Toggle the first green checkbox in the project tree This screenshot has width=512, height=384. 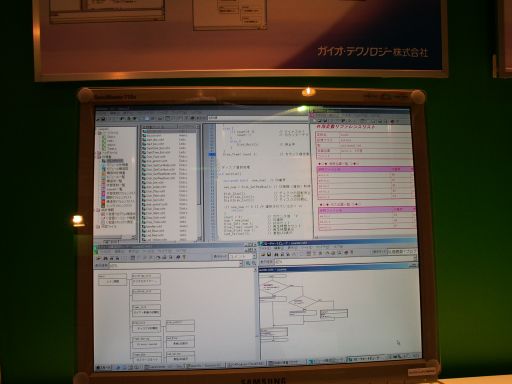point(104,137)
